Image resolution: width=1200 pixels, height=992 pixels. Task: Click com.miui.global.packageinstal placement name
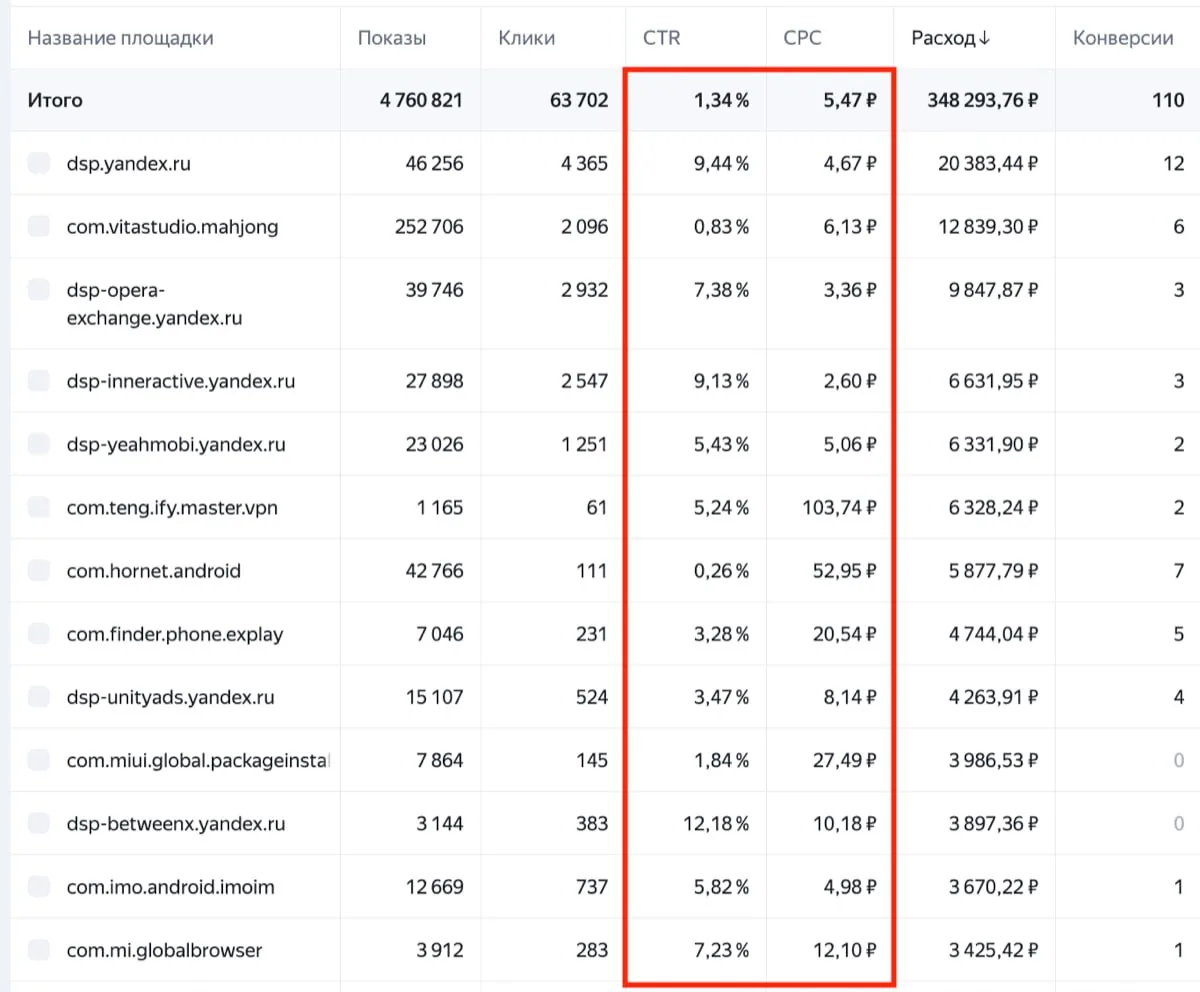coord(198,760)
